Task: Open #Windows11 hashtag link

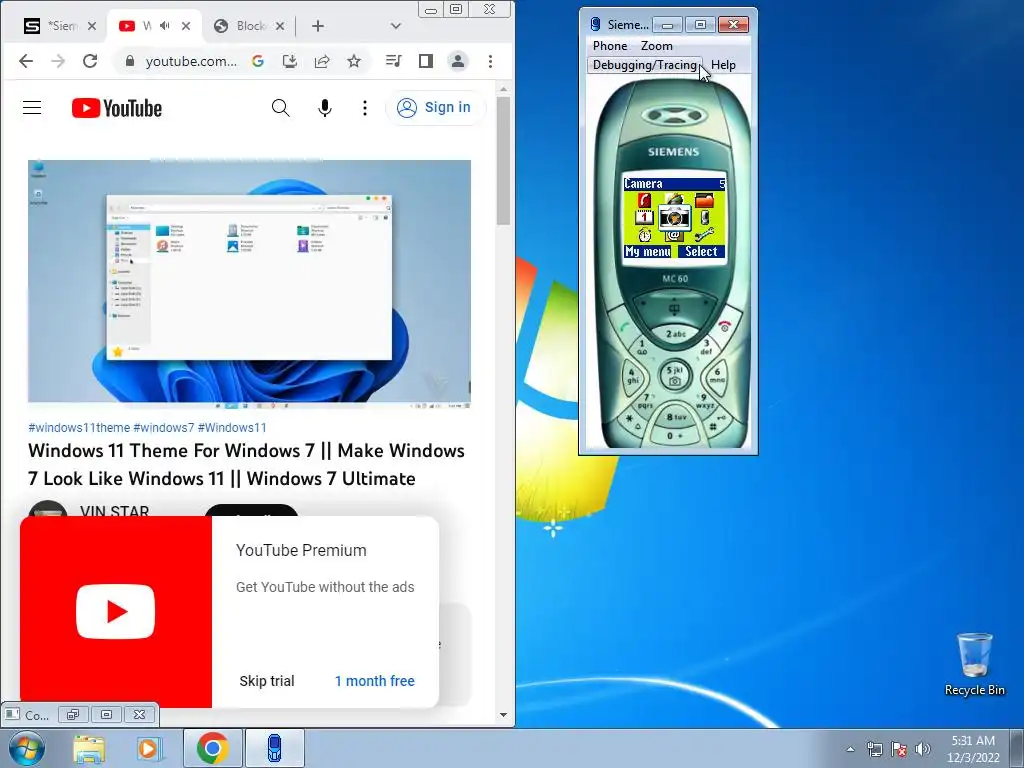Action: [x=232, y=428]
